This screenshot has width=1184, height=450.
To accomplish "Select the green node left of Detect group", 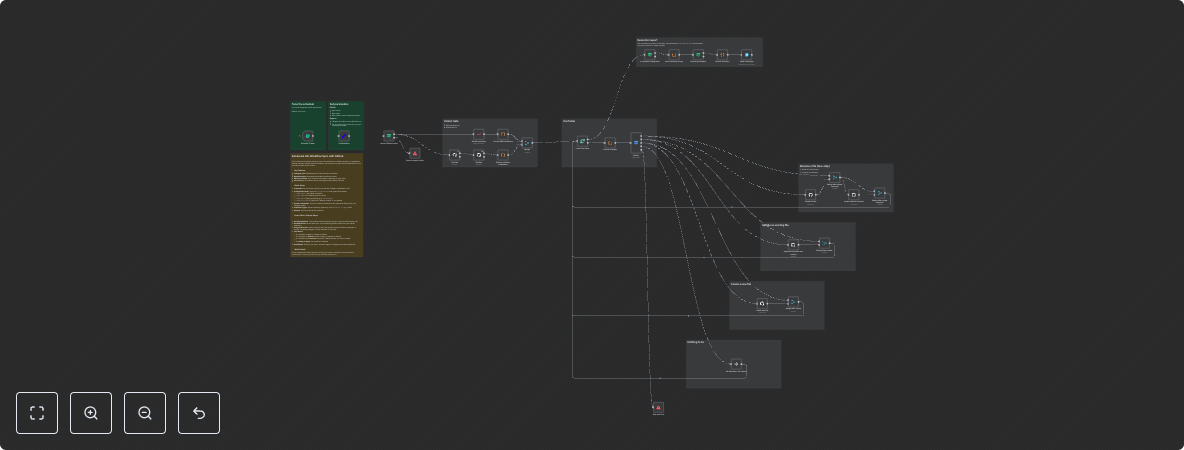I will [389, 136].
